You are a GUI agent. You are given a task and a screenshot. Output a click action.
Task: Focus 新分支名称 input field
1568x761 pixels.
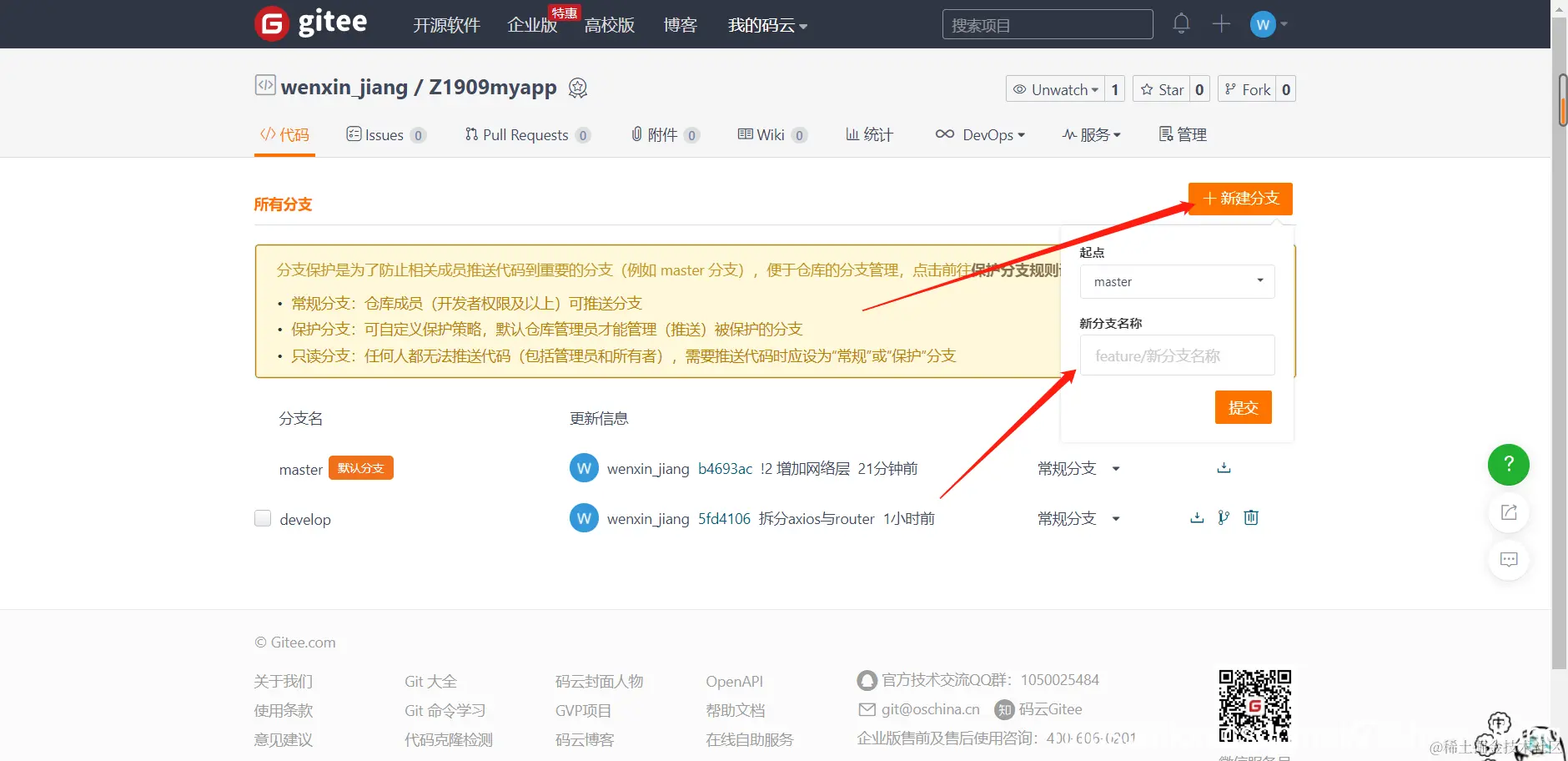pos(1177,355)
